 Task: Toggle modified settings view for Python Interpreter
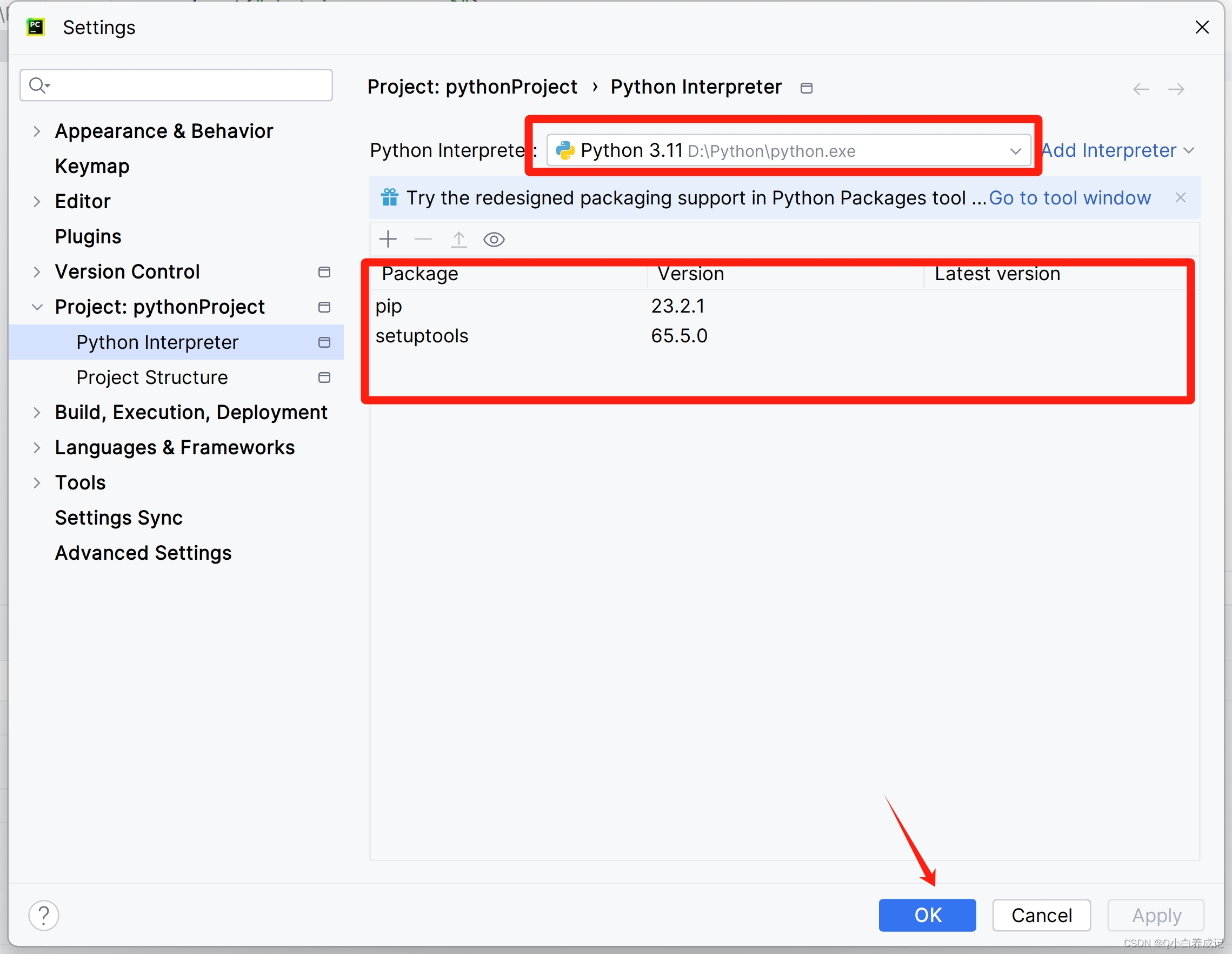pos(324,342)
